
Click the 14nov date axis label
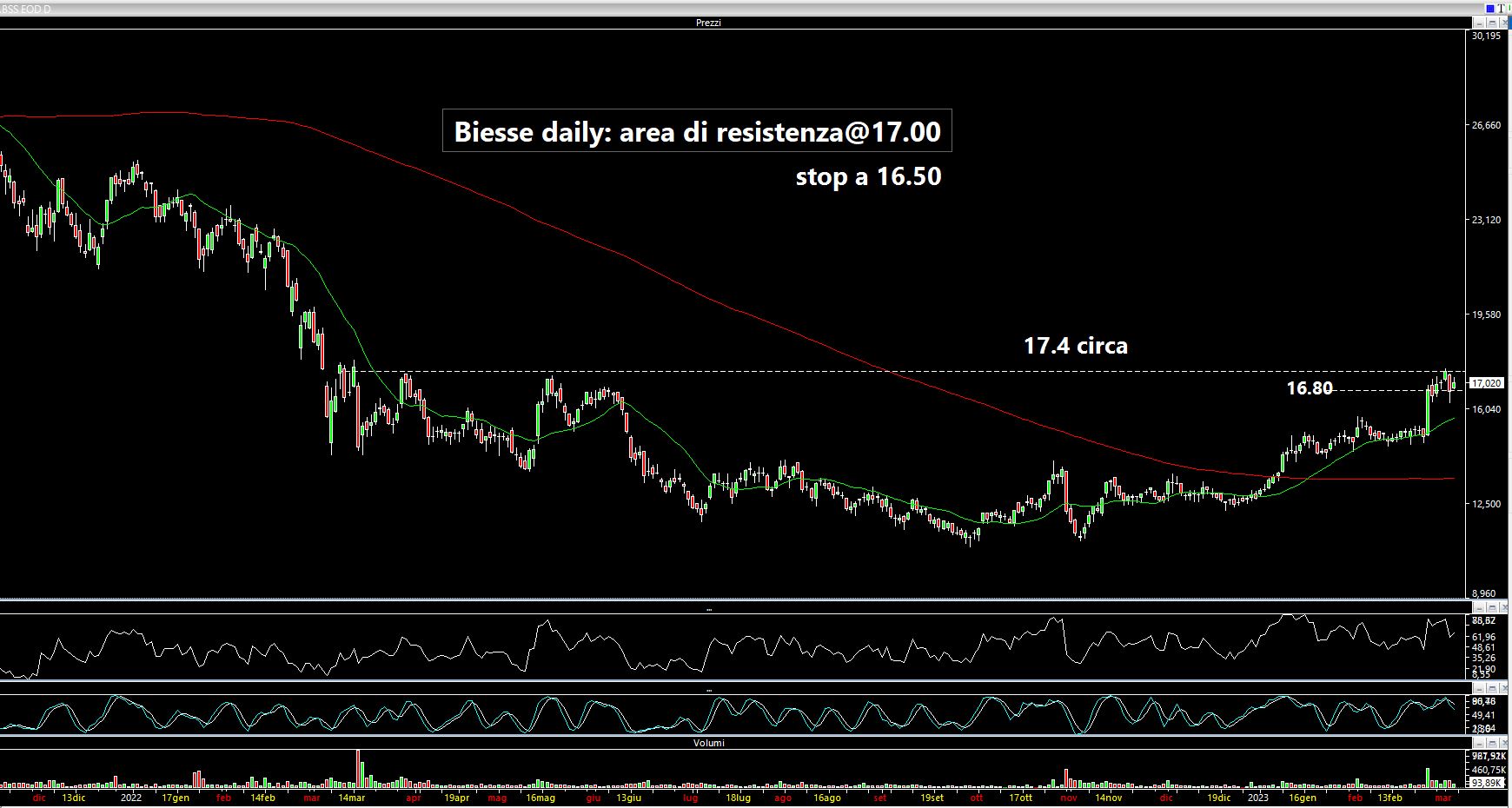coord(1108,798)
